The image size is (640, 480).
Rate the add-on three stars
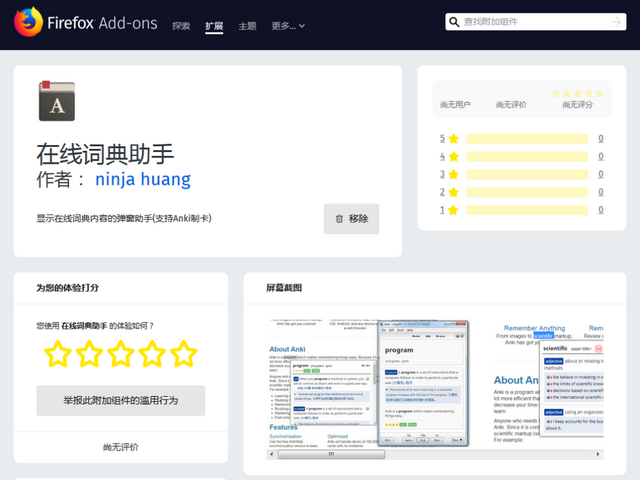[x=121, y=353]
